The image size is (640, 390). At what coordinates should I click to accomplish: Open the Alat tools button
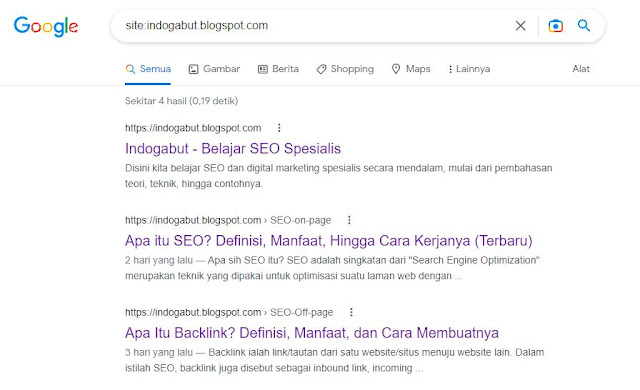tap(581, 69)
